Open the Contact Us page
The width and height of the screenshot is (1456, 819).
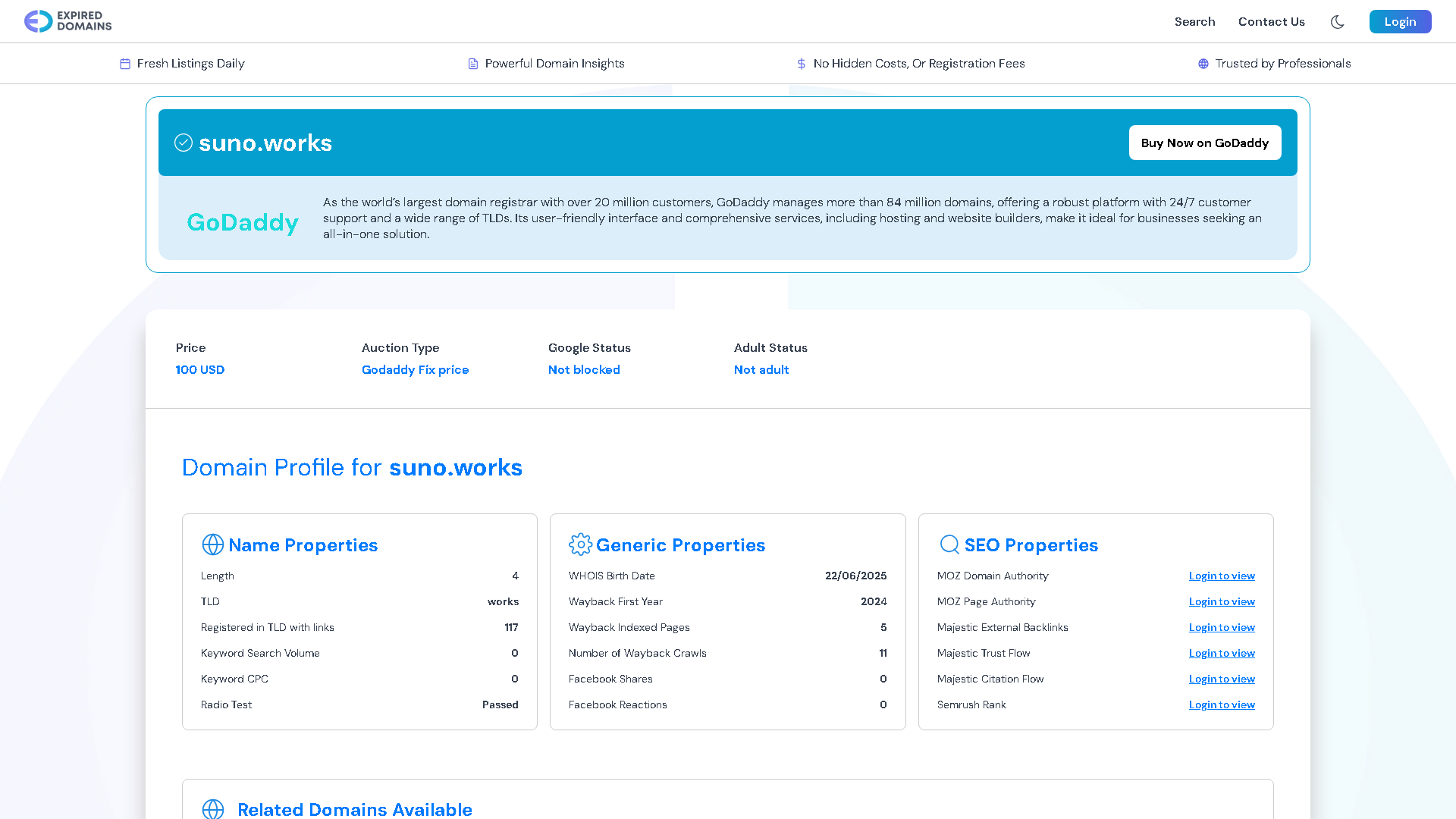tap(1271, 22)
